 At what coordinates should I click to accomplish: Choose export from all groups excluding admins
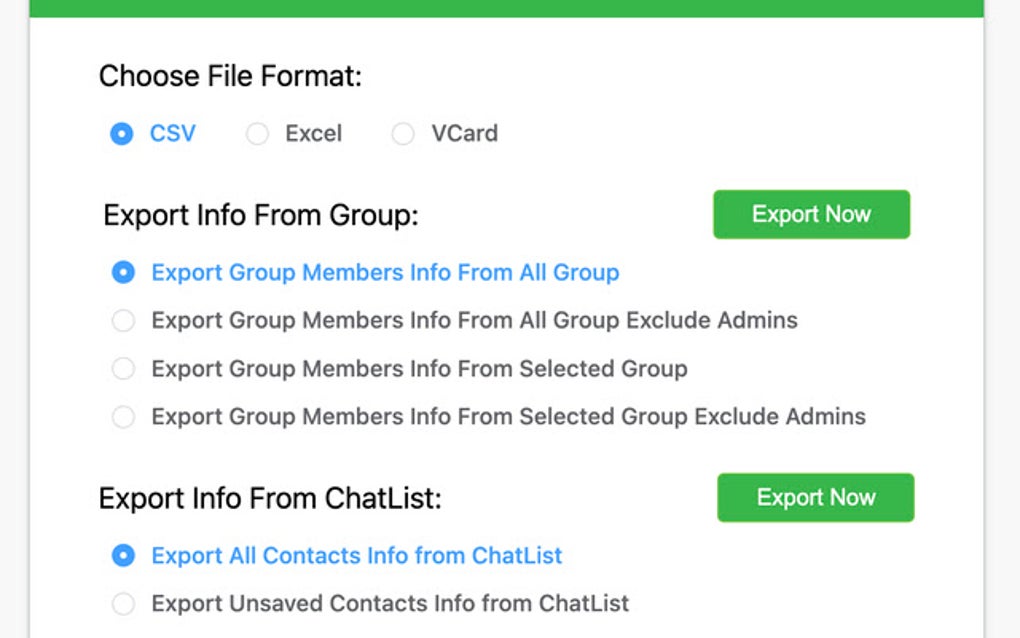(123, 320)
